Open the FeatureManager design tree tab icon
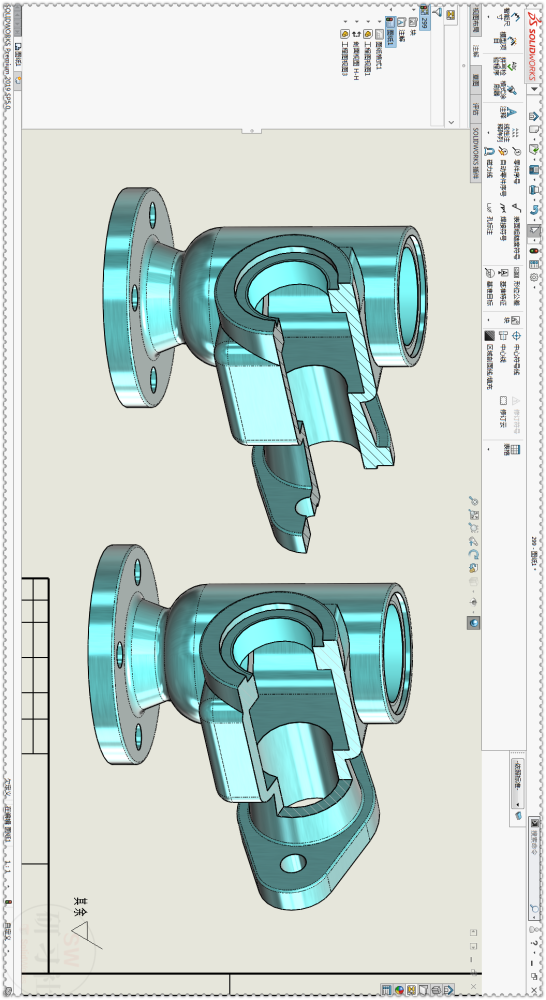 pyautogui.click(x=450, y=15)
